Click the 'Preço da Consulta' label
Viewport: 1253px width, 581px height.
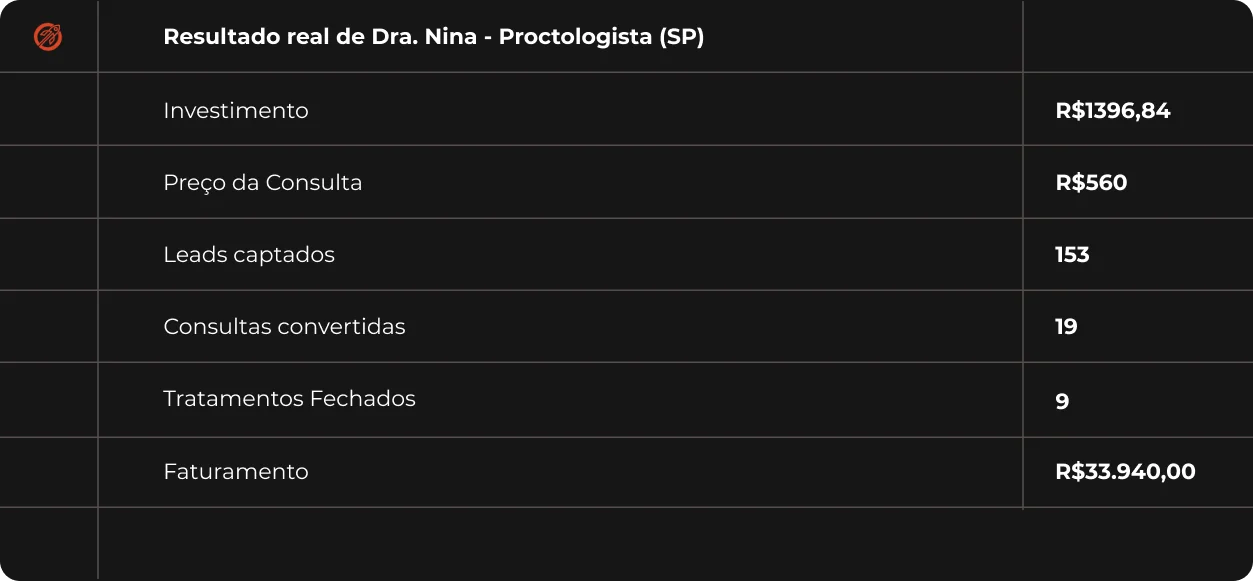(x=263, y=183)
